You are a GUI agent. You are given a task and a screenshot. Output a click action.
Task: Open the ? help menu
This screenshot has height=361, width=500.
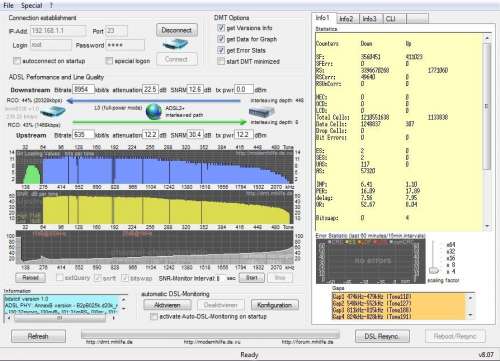pos(51,5)
